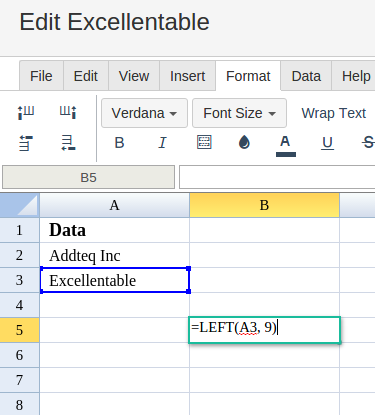Switch to the Data tab
This screenshot has height=415, width=375.
pyautogui.click(x=306, y=76)
